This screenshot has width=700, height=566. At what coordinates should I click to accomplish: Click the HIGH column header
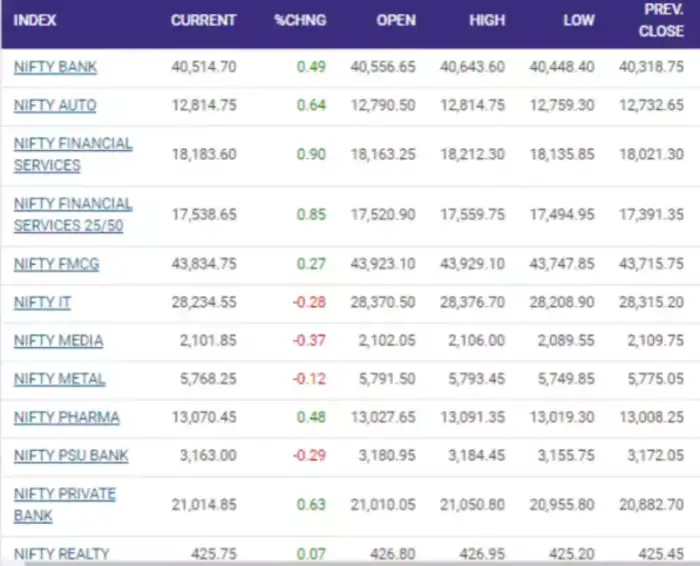[487, 20]
